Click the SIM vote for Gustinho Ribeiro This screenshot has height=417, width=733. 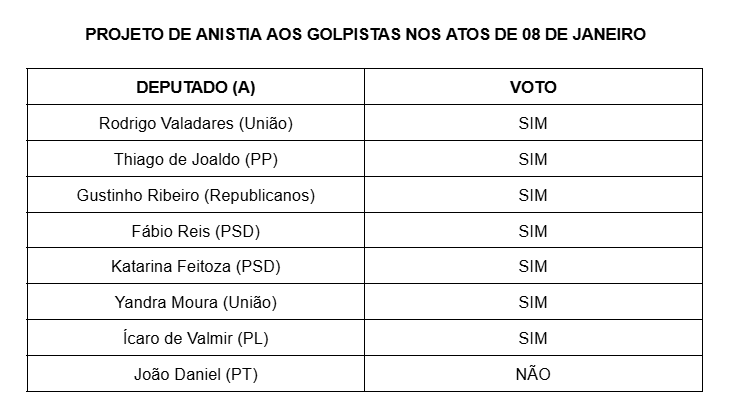[x=533, y=195]
